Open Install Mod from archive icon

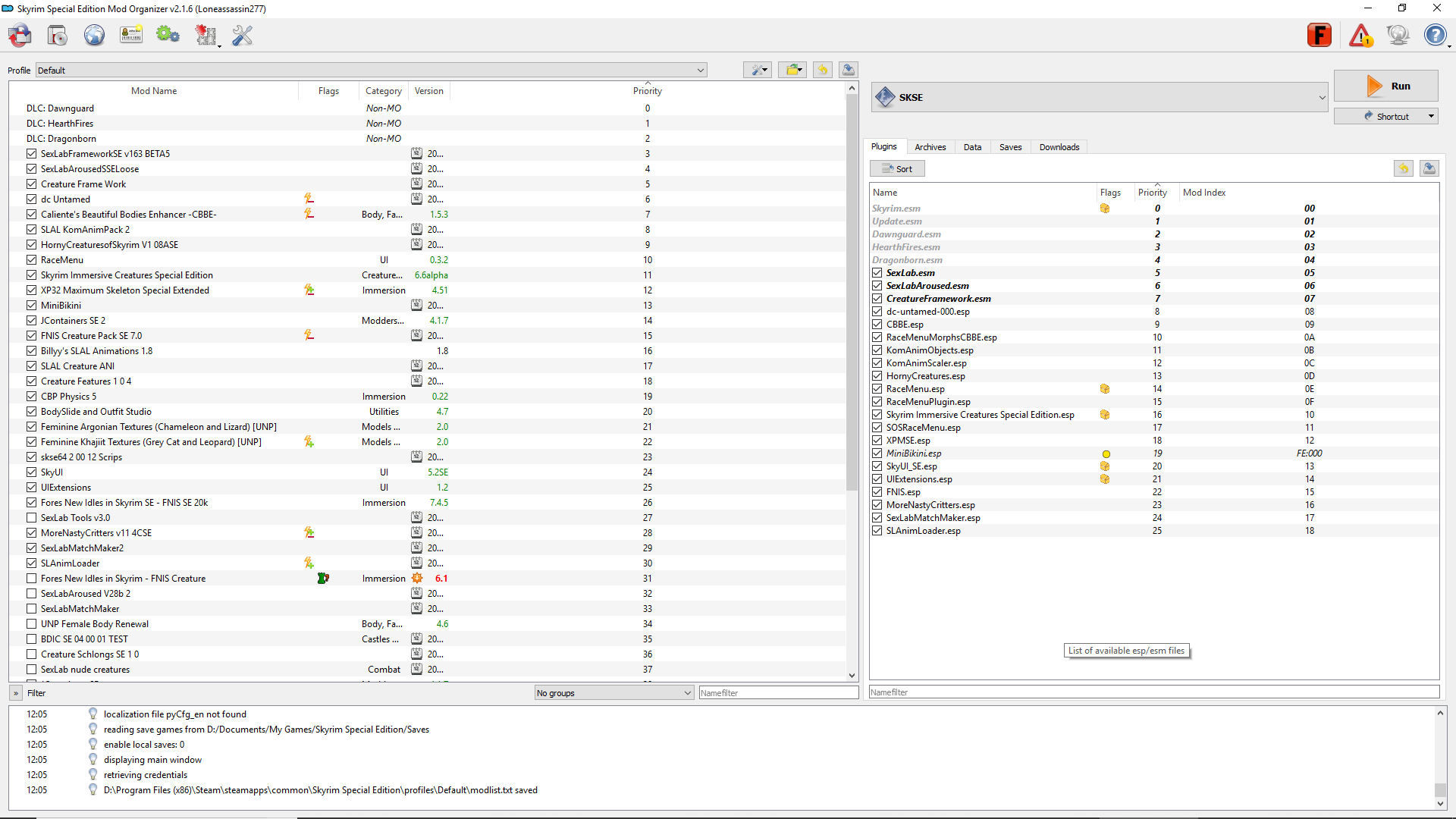point(57,35)
